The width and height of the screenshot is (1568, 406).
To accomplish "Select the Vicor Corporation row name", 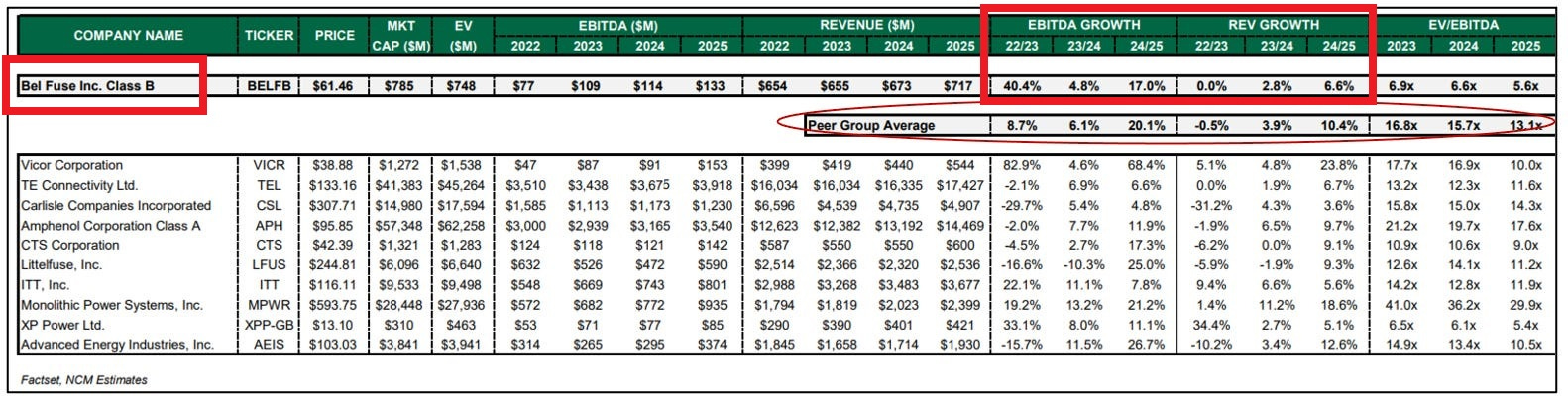I will click(x=72, y=165).
